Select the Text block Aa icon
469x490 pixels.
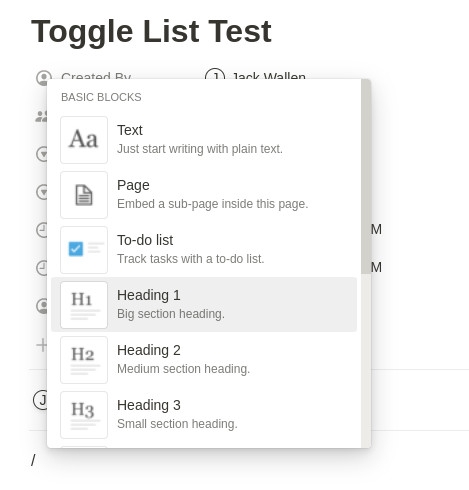(x=84, y=140)
